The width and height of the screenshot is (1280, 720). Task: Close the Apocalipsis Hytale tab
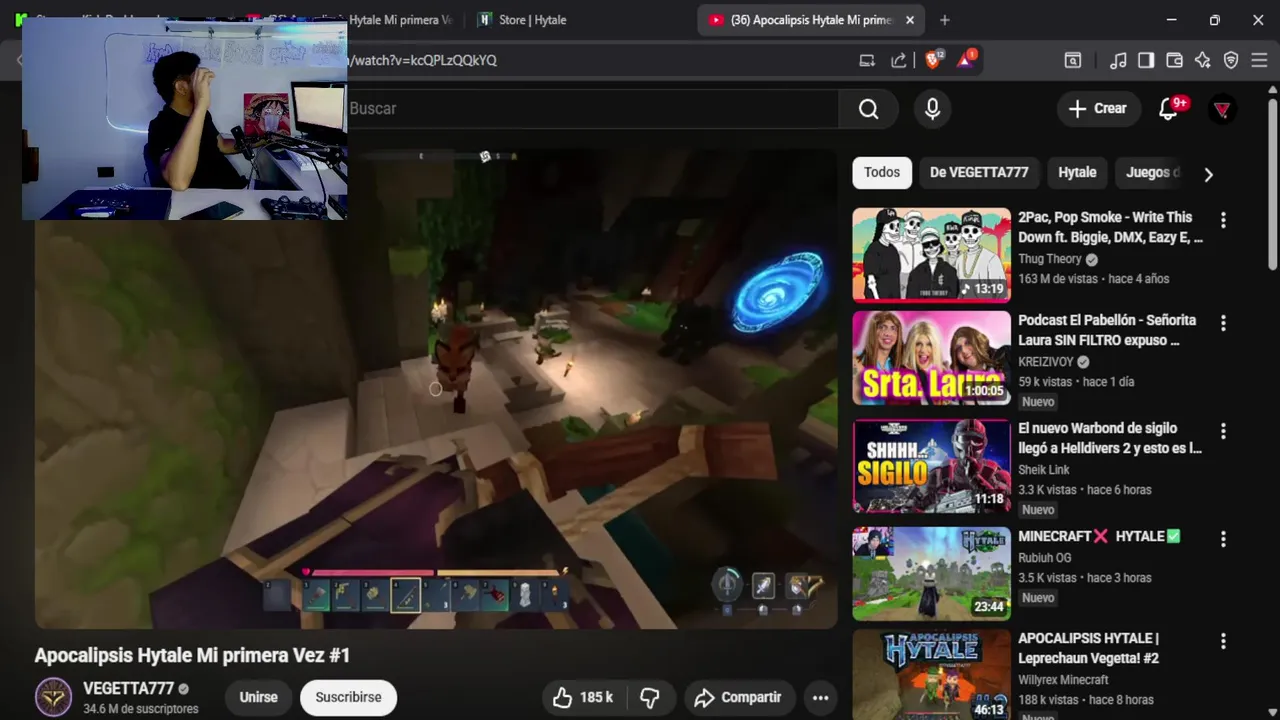[x=909, y=20]
